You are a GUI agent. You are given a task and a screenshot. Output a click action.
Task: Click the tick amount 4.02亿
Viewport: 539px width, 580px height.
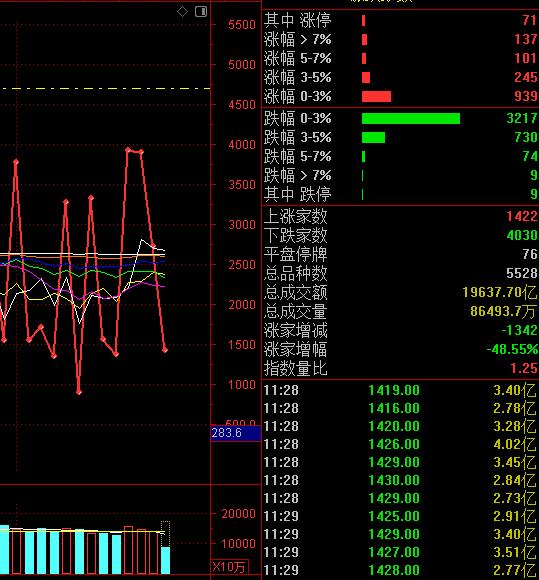(x=515, y=444)
